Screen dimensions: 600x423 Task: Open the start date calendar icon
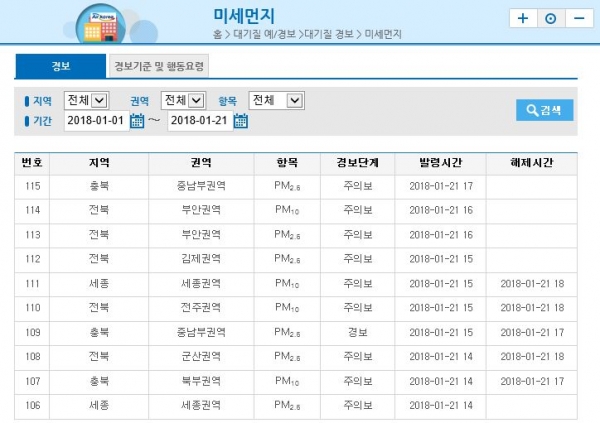click(137, 121)
